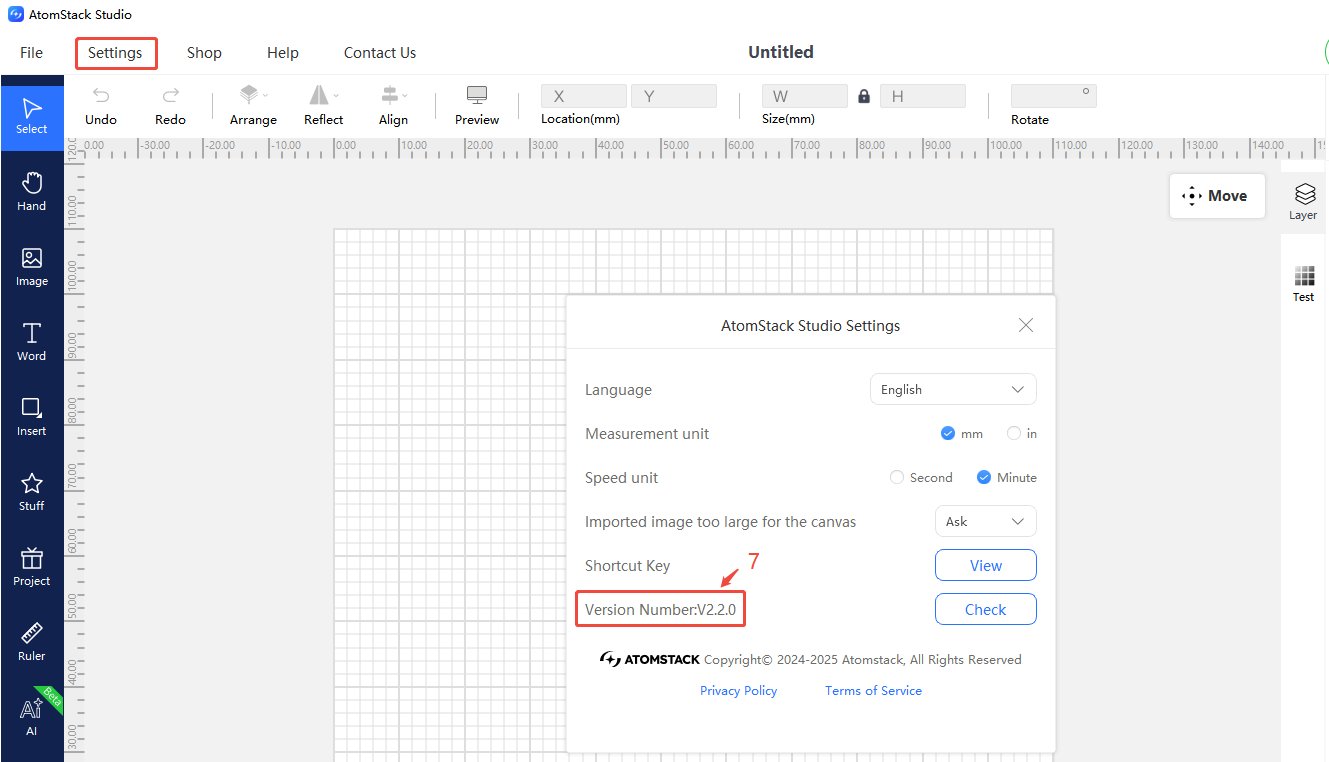The width and height of the screenshot is (1329, 762).
Task: Click the Rotate angle field
Action: click(x=1054, y=96)
